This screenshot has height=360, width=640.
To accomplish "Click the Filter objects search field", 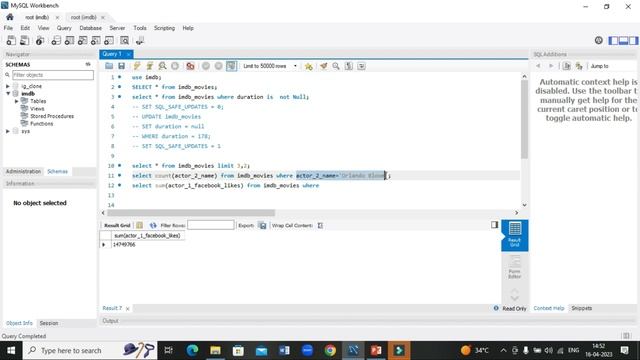I will point(53,75).
